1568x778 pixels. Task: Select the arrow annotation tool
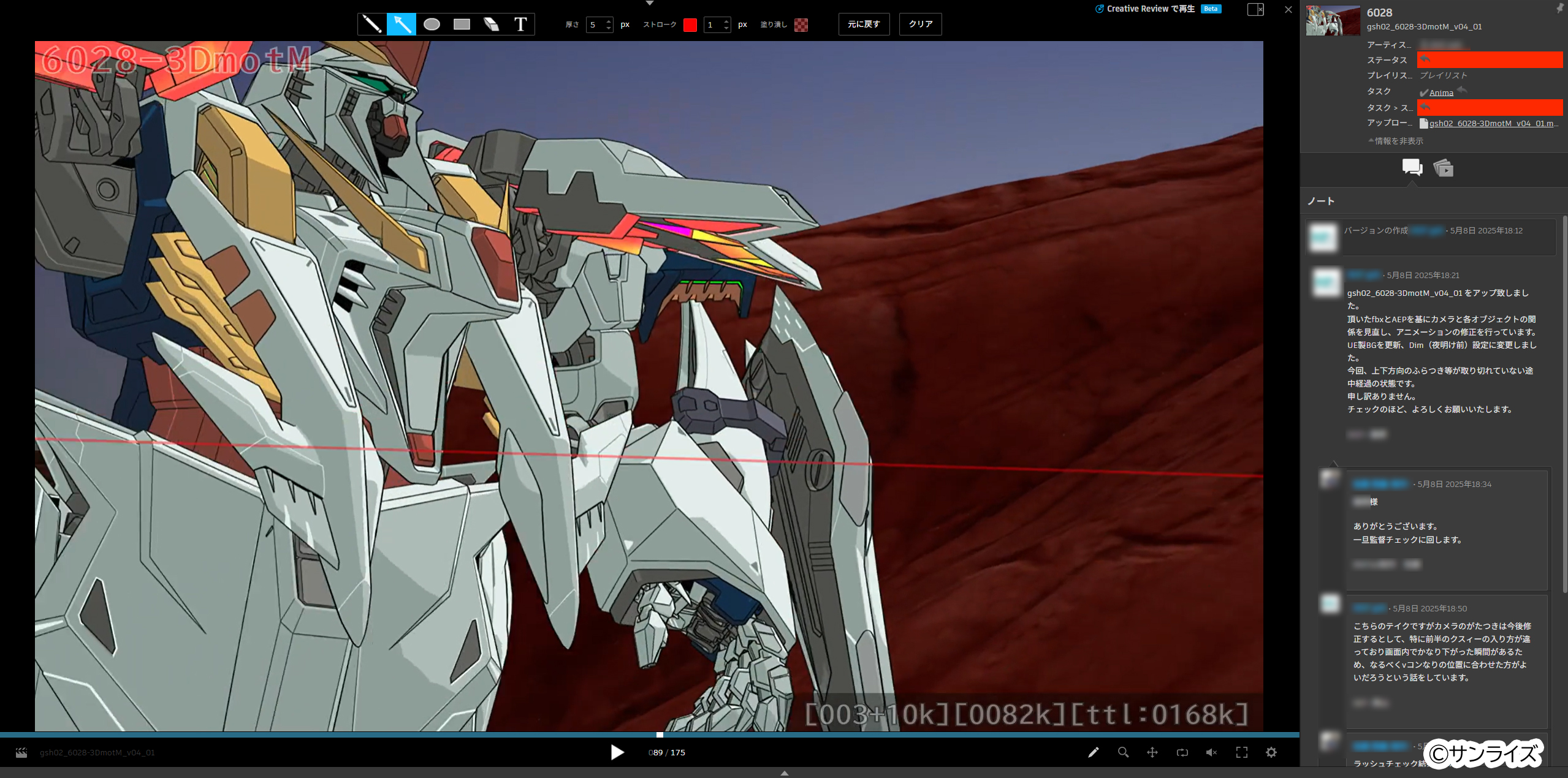(402, 25)
